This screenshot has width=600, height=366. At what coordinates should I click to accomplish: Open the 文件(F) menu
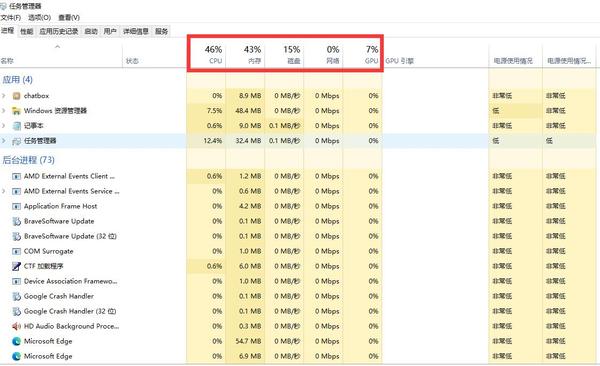[11, 18]
